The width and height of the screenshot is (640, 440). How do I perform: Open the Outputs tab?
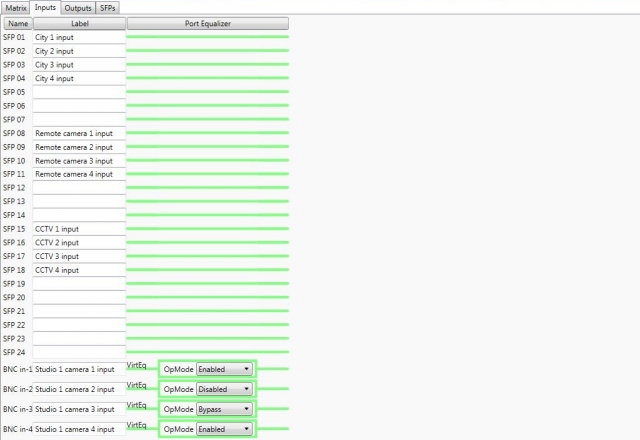[x=78, y=7]
